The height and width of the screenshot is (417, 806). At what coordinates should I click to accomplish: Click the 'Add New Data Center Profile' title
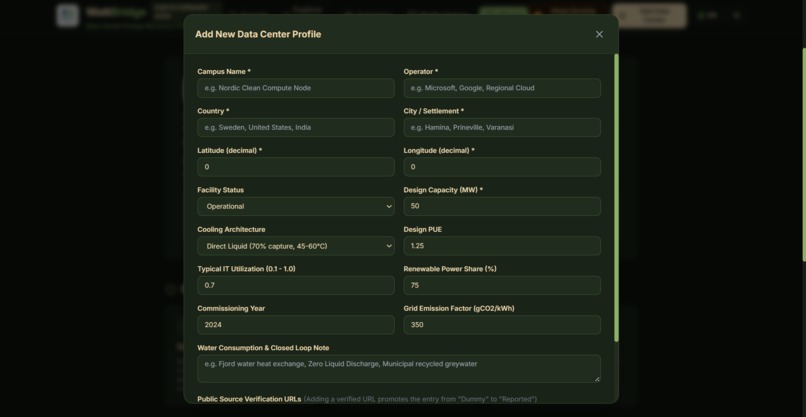pyautogui.click(x=258, y=34)
